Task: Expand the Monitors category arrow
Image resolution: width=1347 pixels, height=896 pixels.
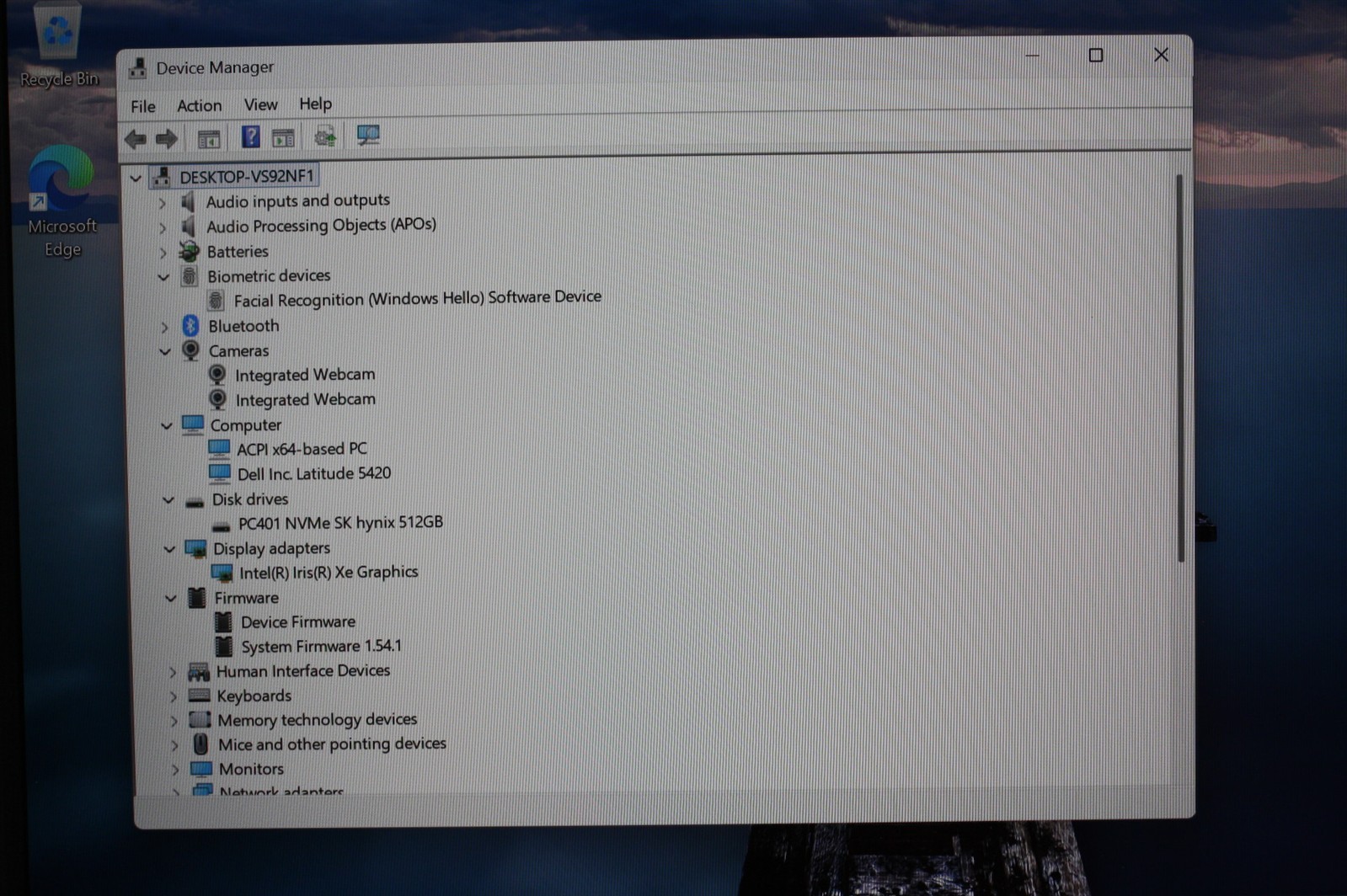Action: (175, 770)
